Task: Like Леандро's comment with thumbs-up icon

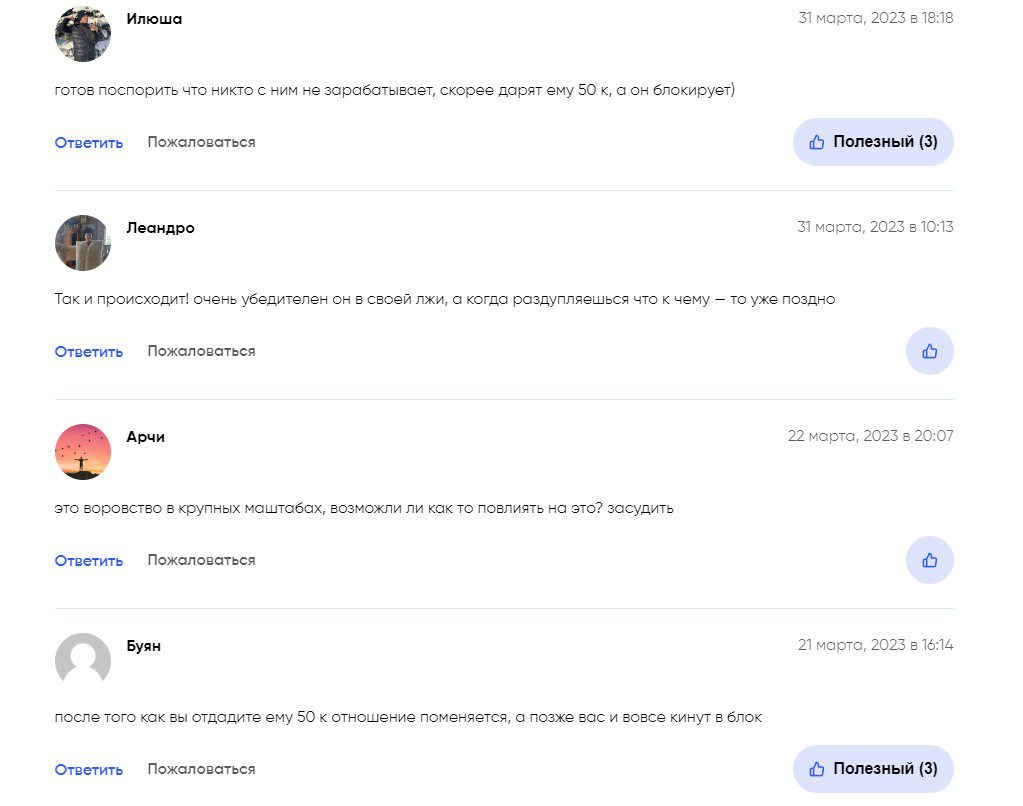Action: 930,351
